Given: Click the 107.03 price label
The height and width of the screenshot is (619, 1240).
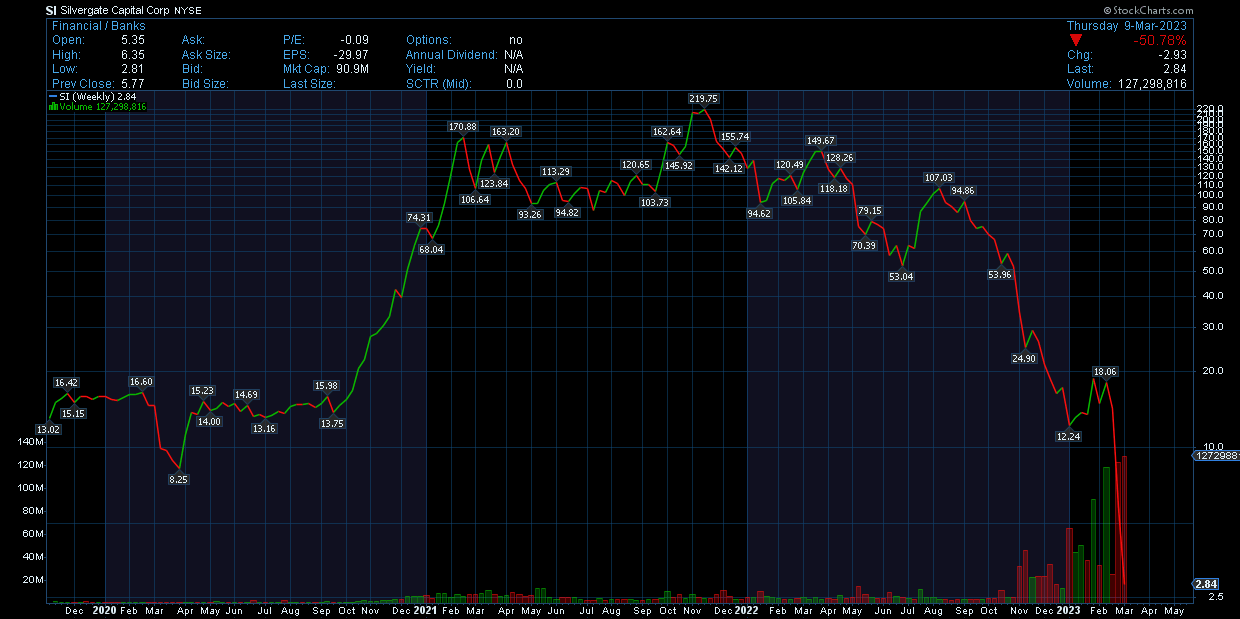Looking at the screenshot, I should [x=939, y=177].
